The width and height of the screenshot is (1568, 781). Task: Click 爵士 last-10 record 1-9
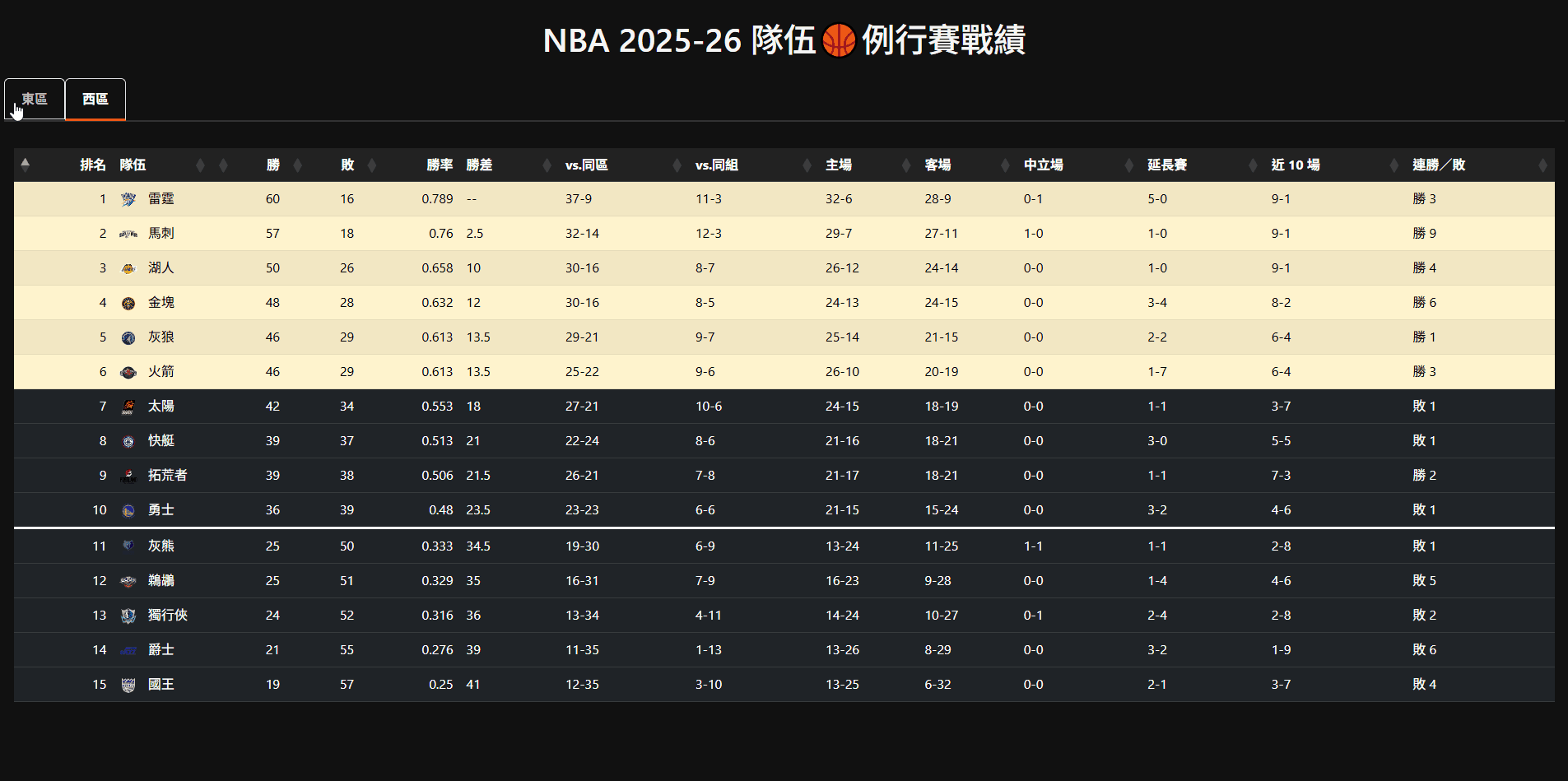pyautogui.click(x=1281, y=649)
